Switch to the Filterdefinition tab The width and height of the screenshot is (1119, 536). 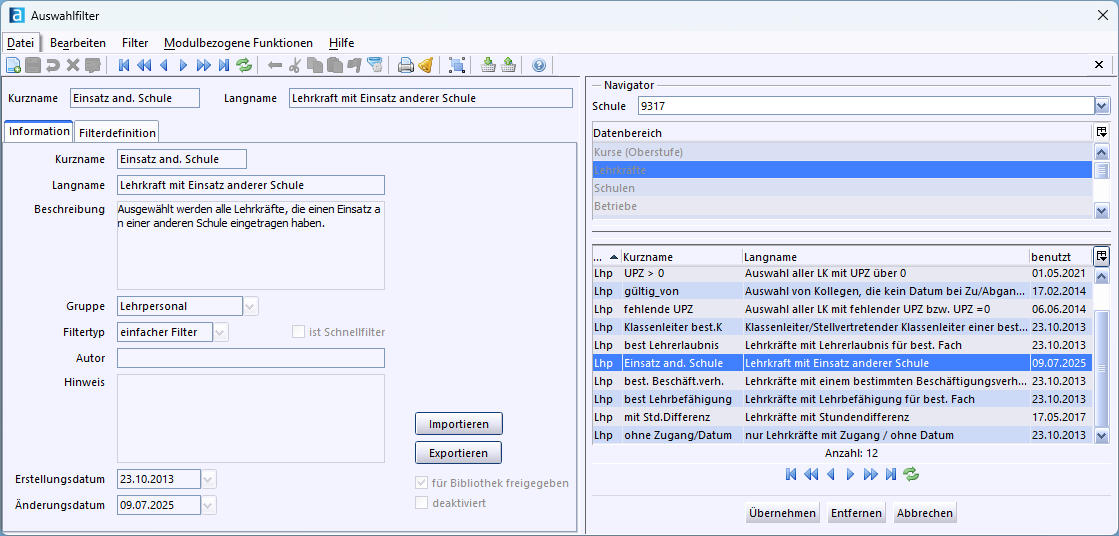tap(117, 133)
